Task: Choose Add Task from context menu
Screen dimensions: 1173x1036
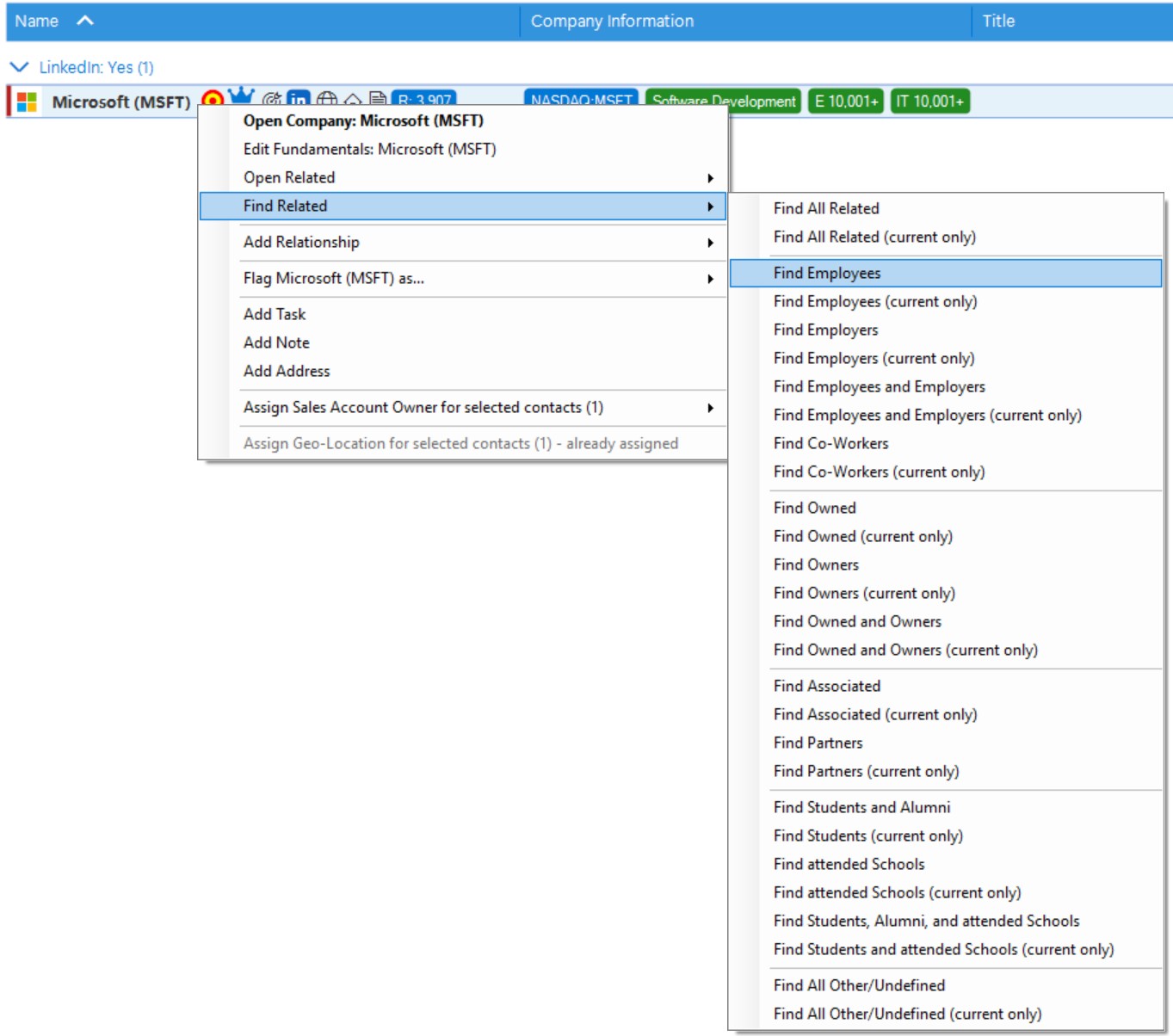Action: pyautogui.click(x=463, y=314)
